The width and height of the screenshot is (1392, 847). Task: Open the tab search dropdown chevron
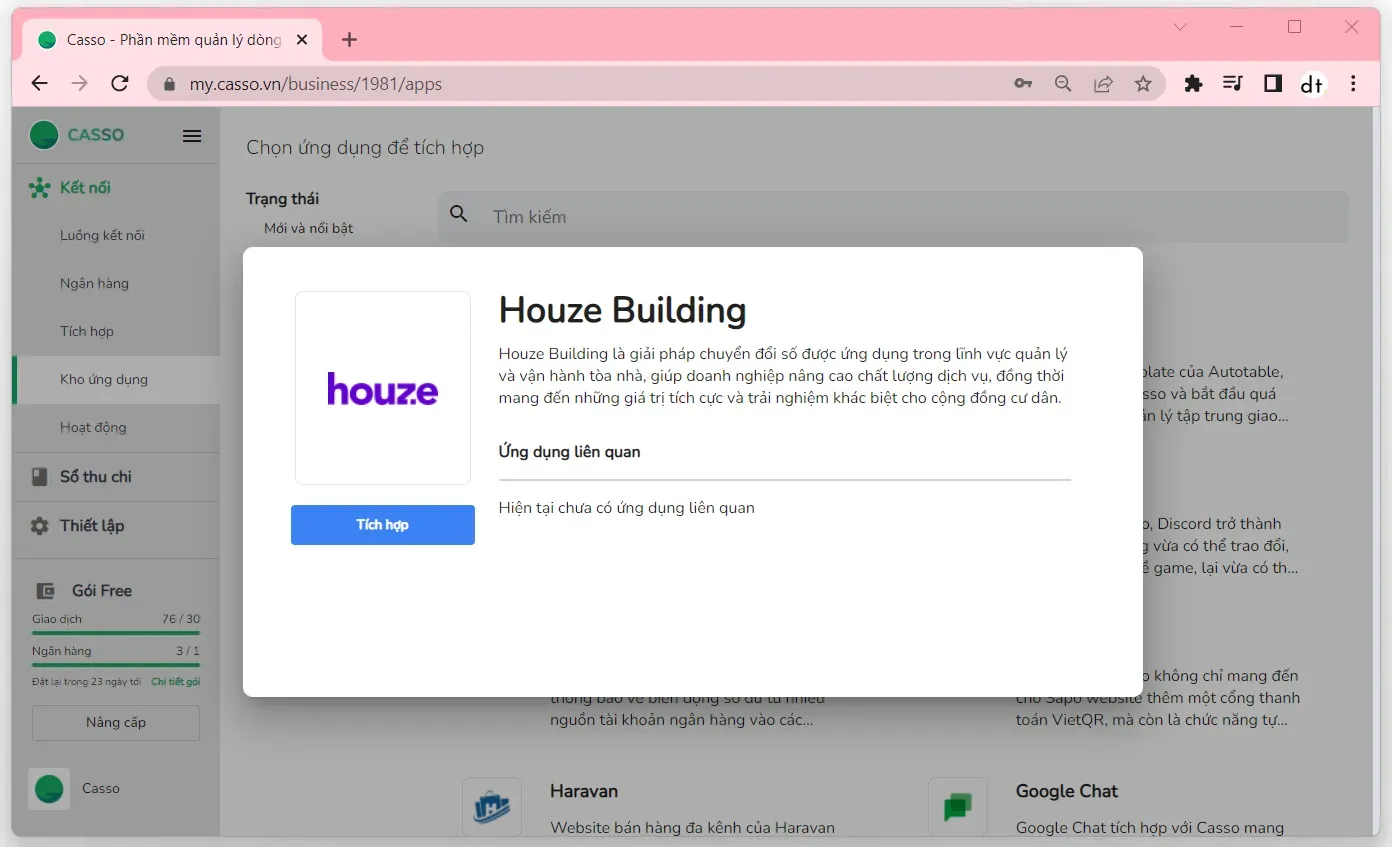tap(1180, 27)
